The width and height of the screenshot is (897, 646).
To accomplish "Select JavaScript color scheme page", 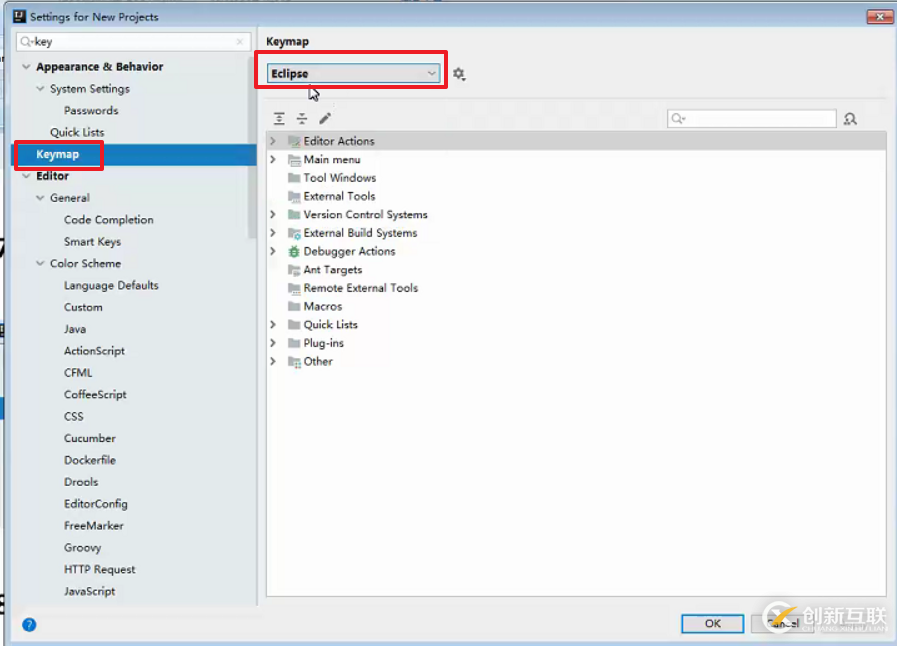I will 90,591.
